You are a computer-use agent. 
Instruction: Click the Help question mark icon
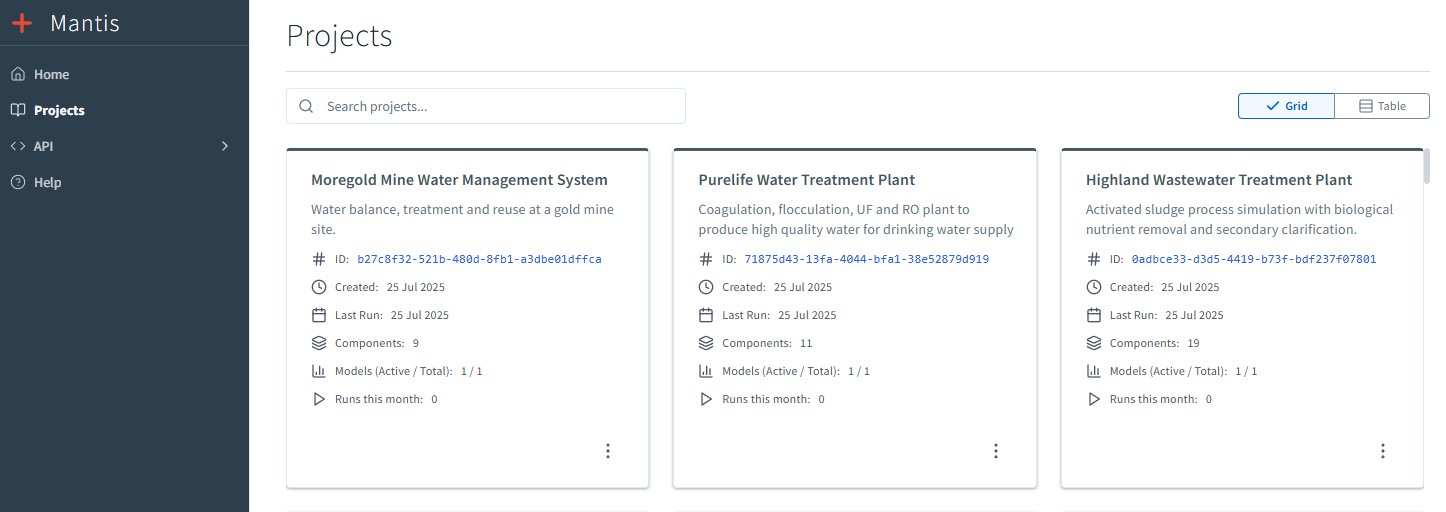(17, 182)
